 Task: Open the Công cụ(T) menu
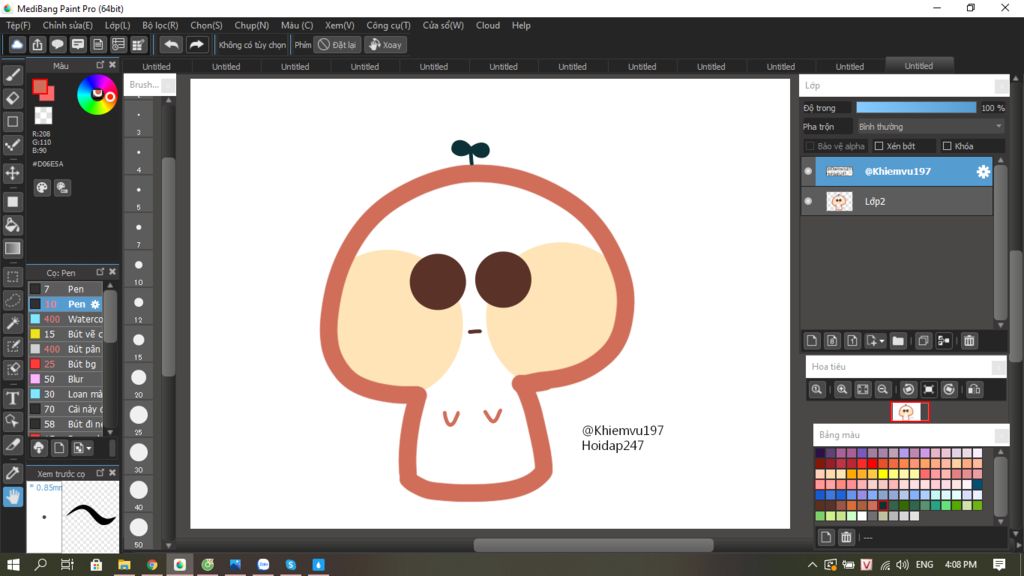coord(389,25)
